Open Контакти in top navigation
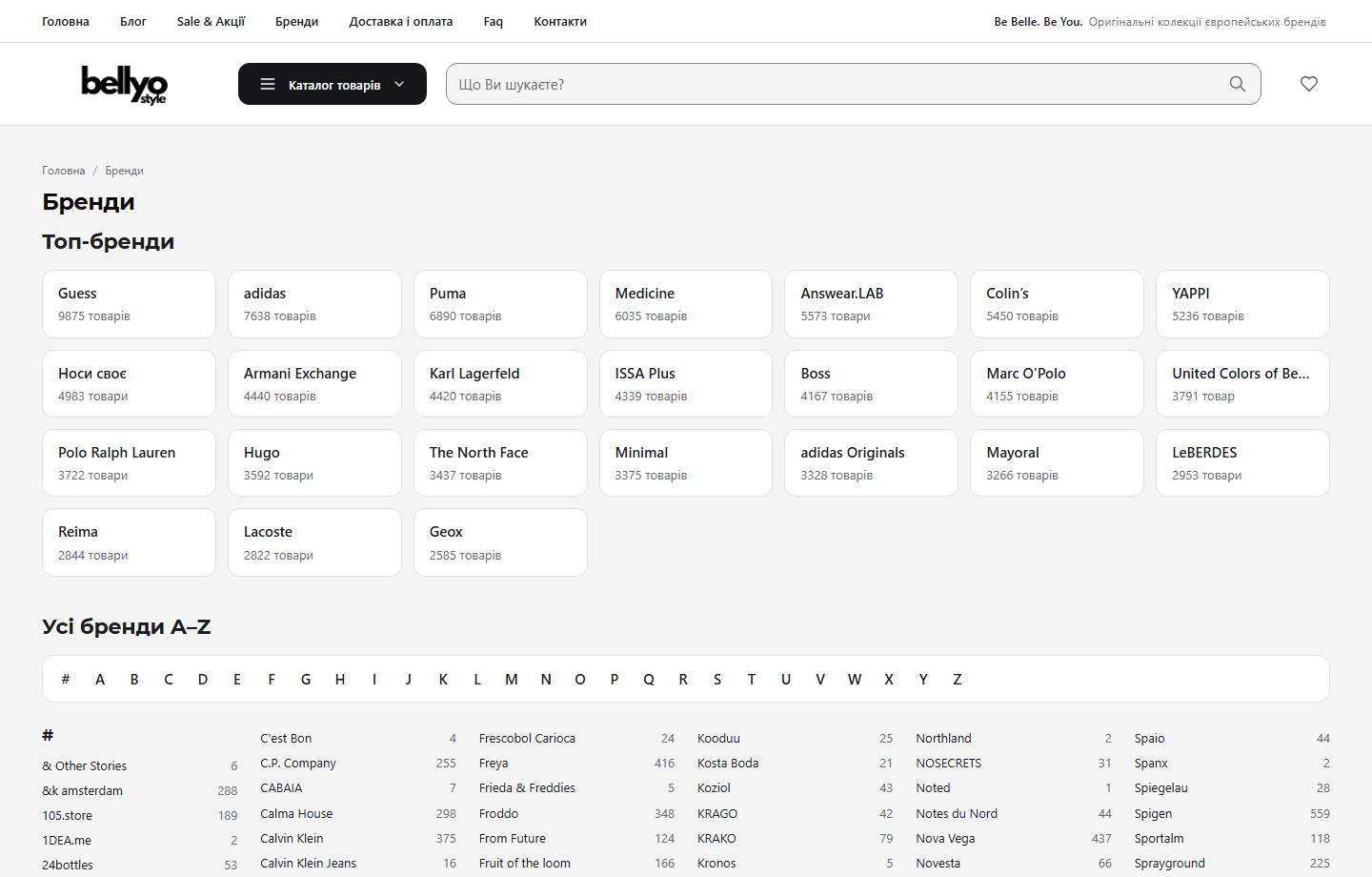This screenshot has height=877, width=1372. pos(560,21)
